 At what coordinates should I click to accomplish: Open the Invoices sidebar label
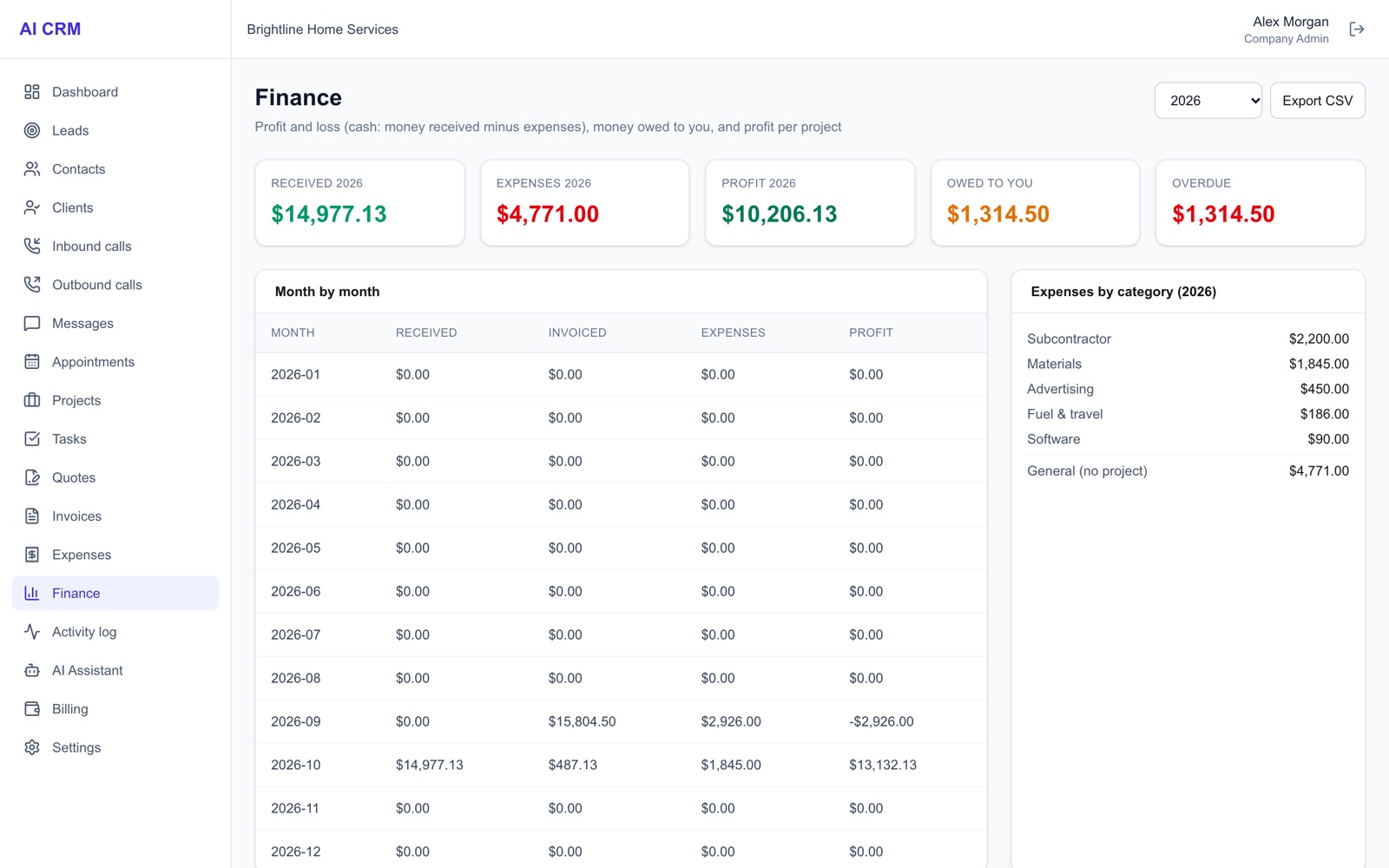[76, 516]
